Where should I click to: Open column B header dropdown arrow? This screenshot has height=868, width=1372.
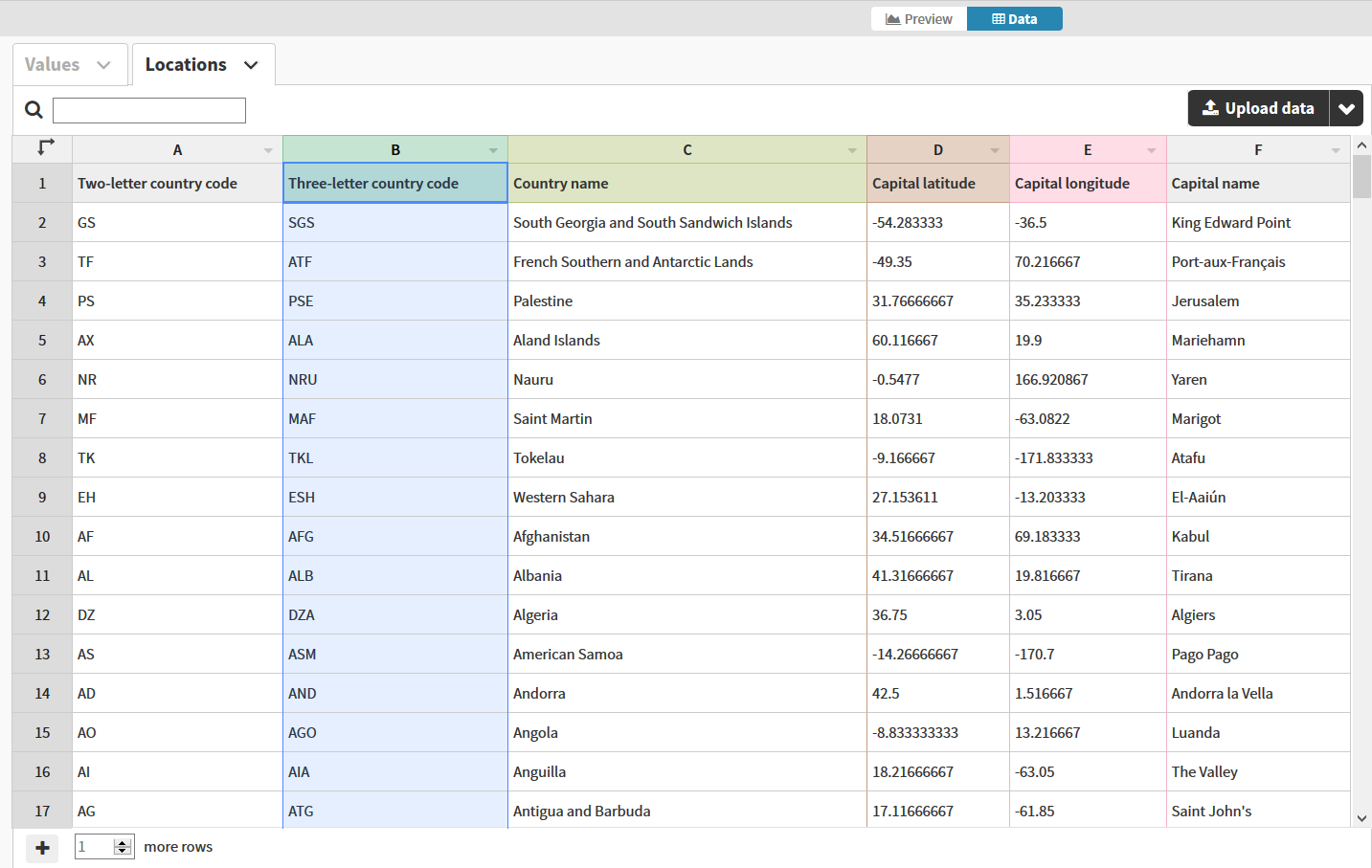tap(493, 151)
